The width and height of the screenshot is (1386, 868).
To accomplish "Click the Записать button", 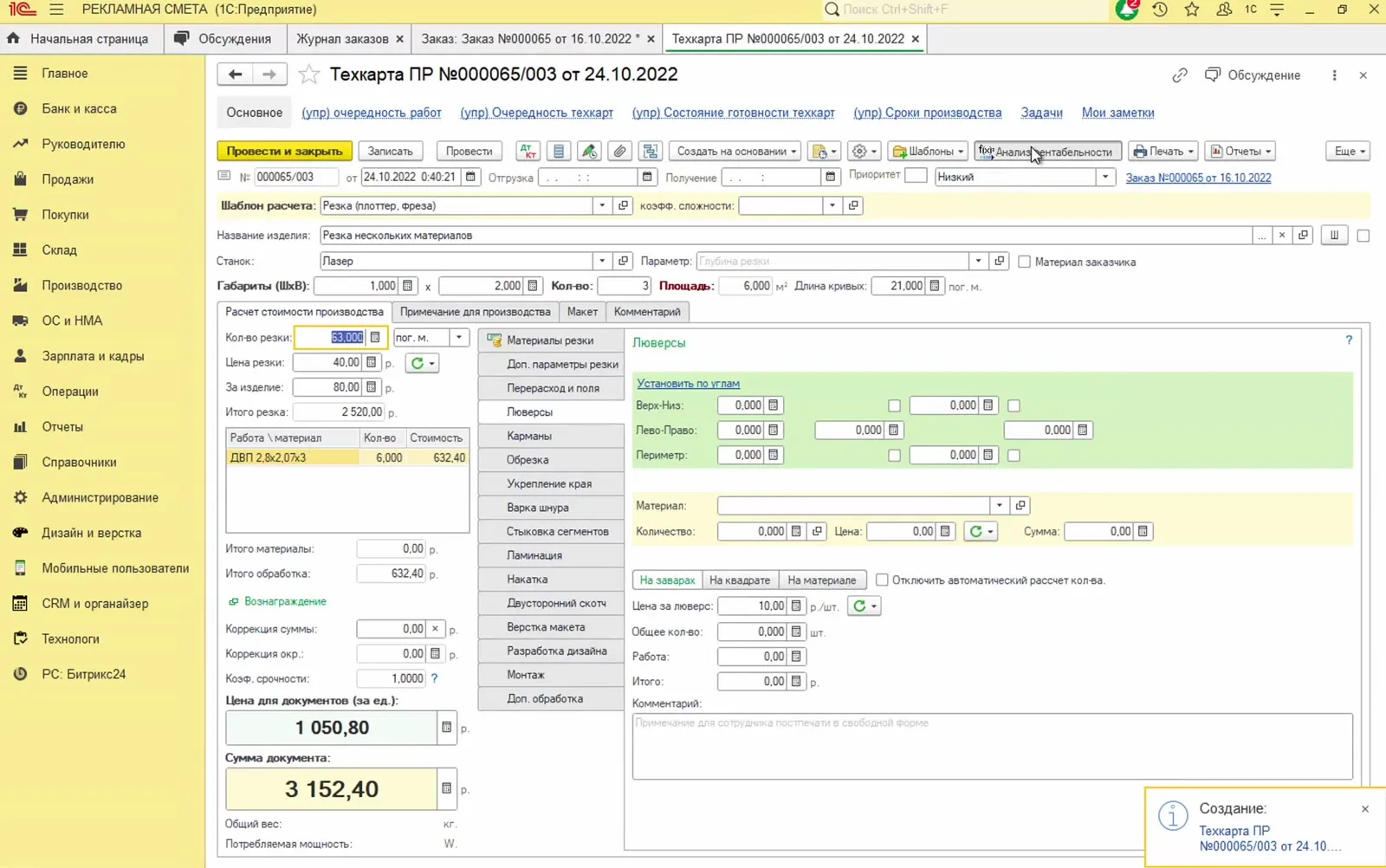I will (x=390, y=151).
